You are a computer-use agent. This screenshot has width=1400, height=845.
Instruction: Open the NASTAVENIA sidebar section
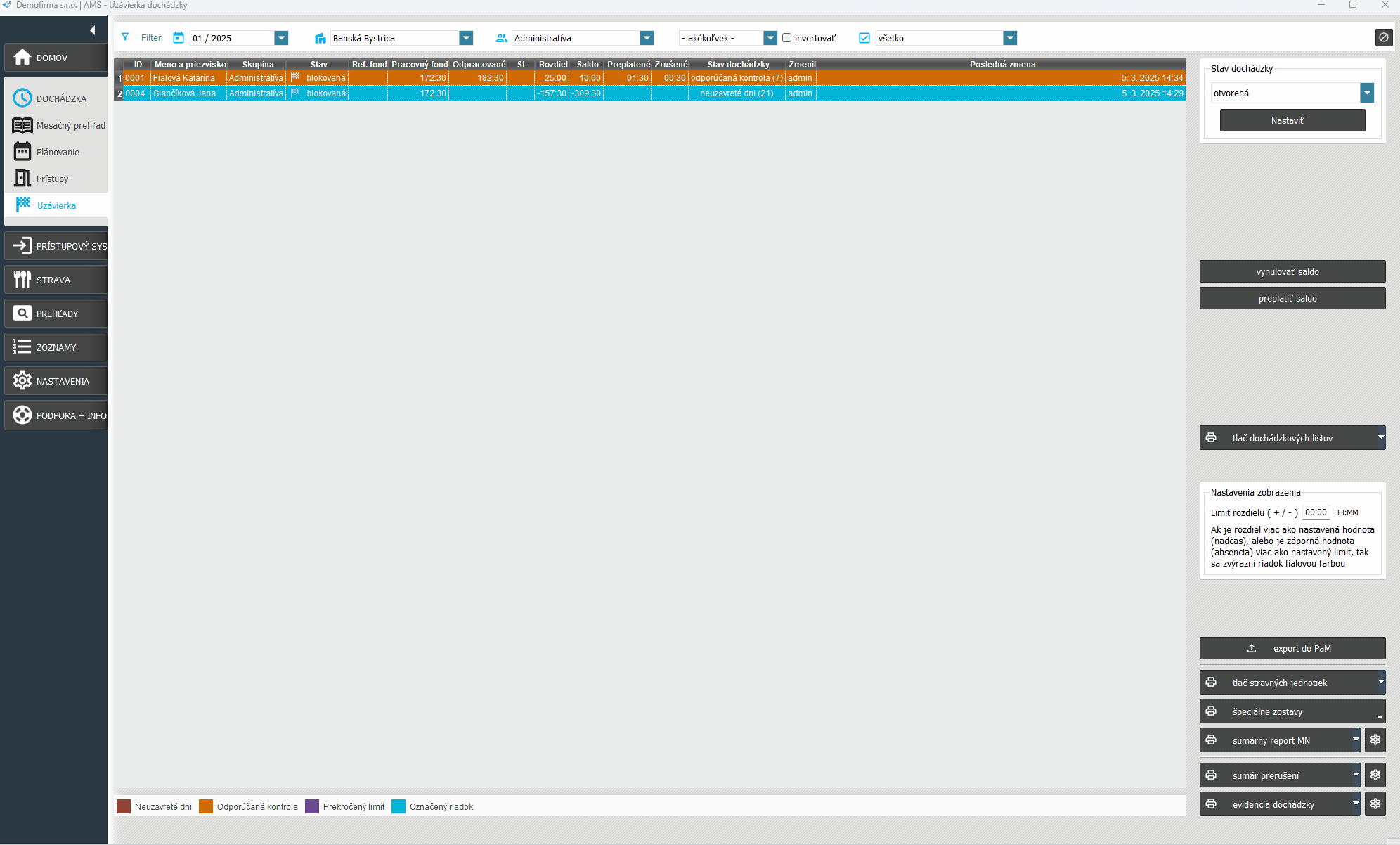click(x=62, y=381)
